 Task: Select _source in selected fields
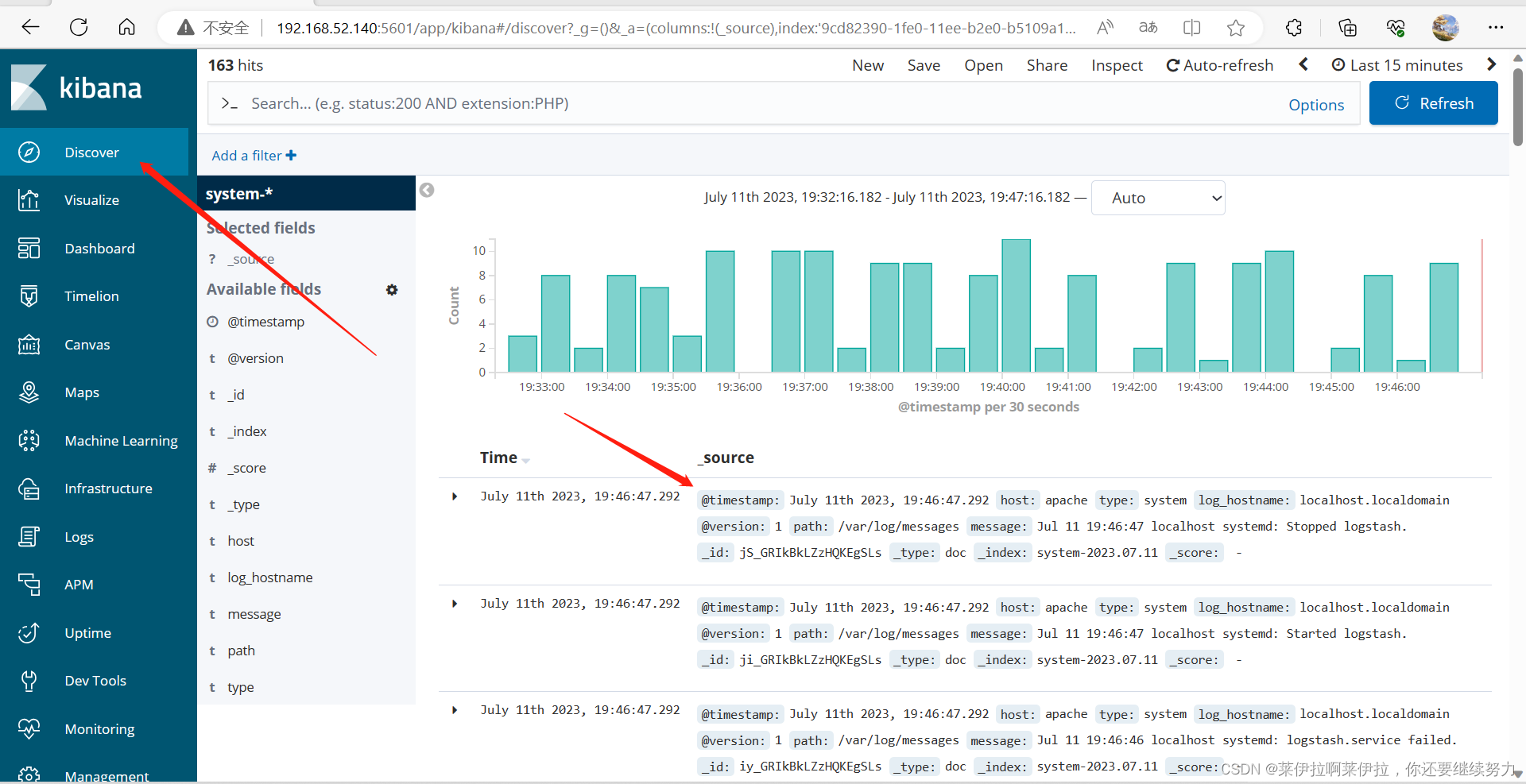point(250,259)
